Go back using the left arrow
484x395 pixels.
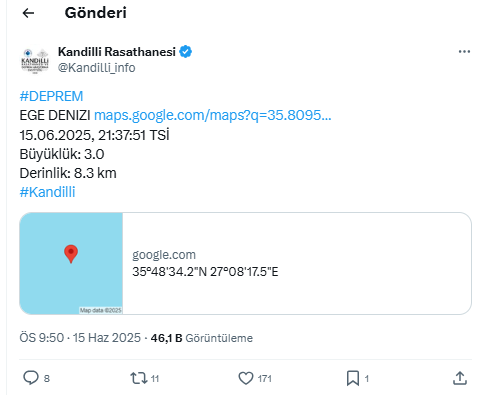click(x=28, y=13)
